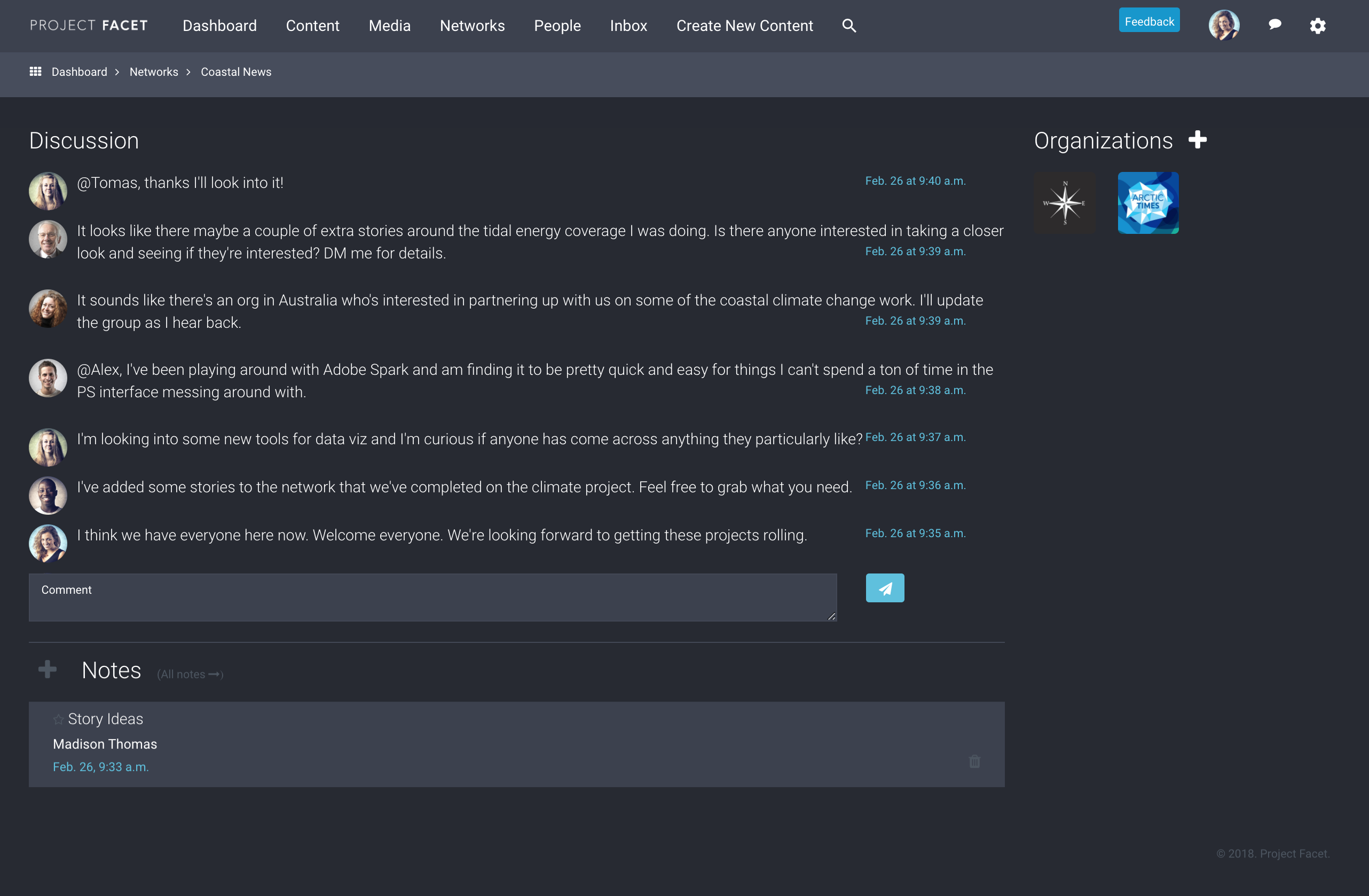This screenshot has width=1369, height=896.
Task: Open the search icon in top navigation
Action: [x=848, y=25]
